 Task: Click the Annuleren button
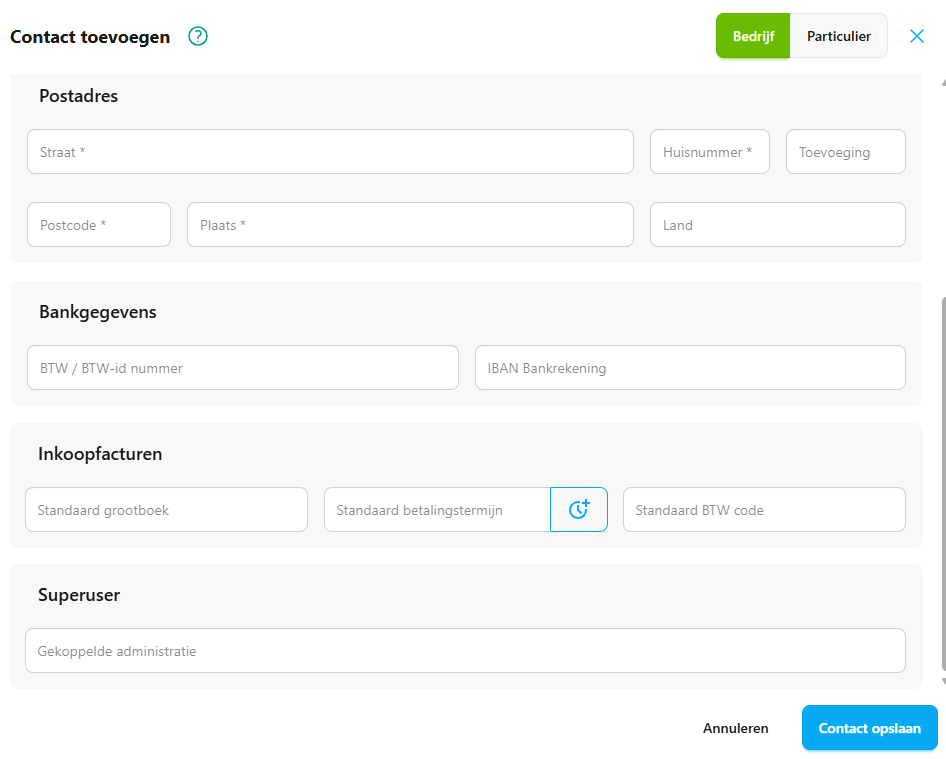(x=735, y=728)
